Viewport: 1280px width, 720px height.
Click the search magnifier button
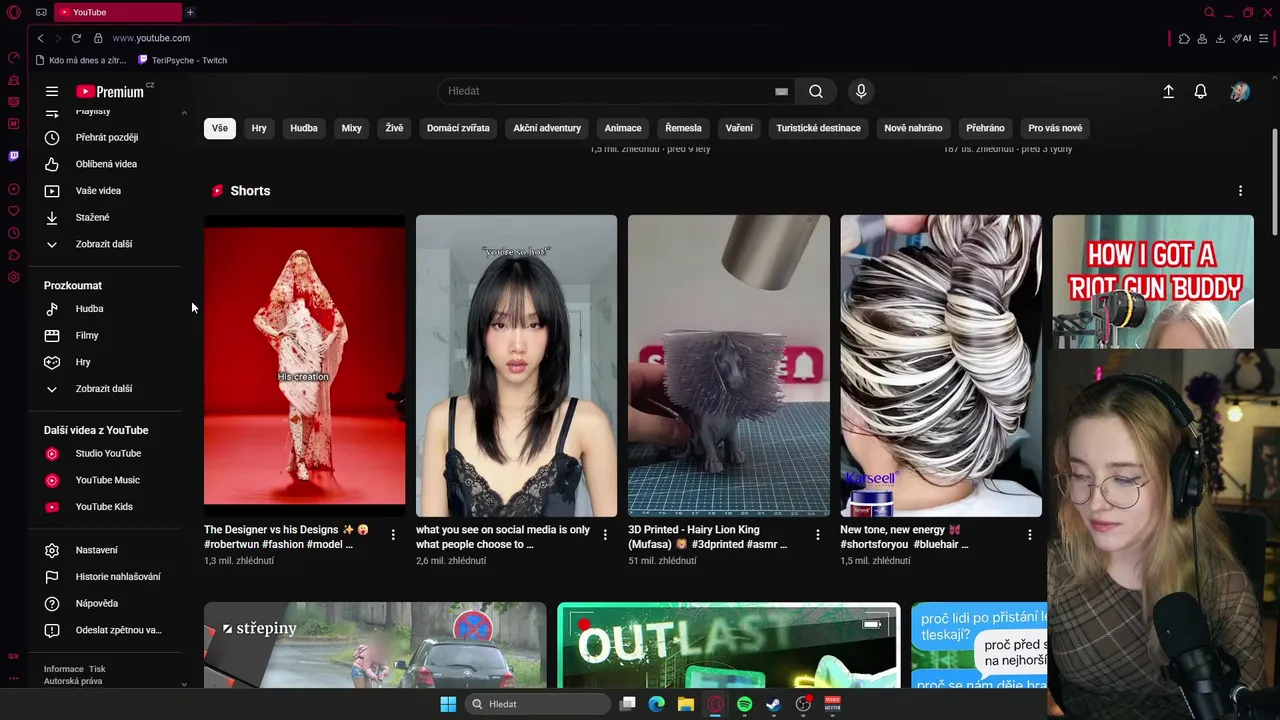(x=816, y=91)
